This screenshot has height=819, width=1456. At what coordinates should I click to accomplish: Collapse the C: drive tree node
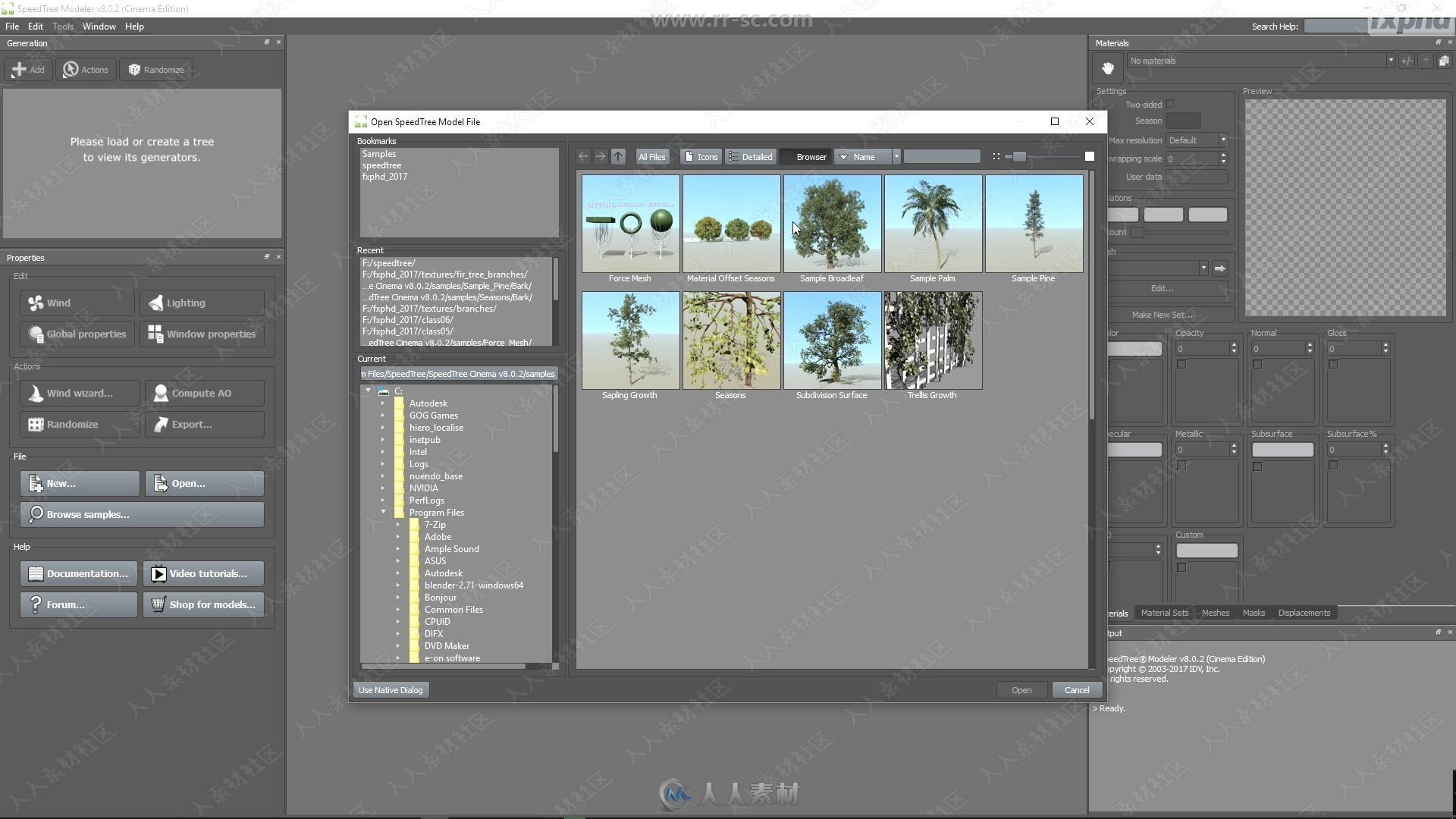[x=369, y=391]
